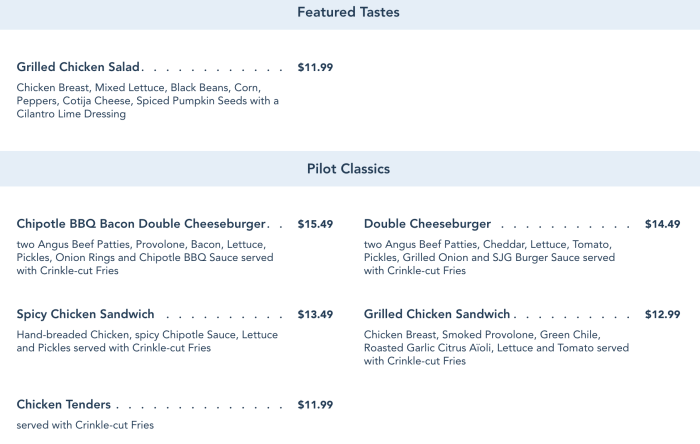The image size is (700, 444).
Task: Open Chipotle BBQ Bacon Double Cheeseburger item
Action: 141,224
